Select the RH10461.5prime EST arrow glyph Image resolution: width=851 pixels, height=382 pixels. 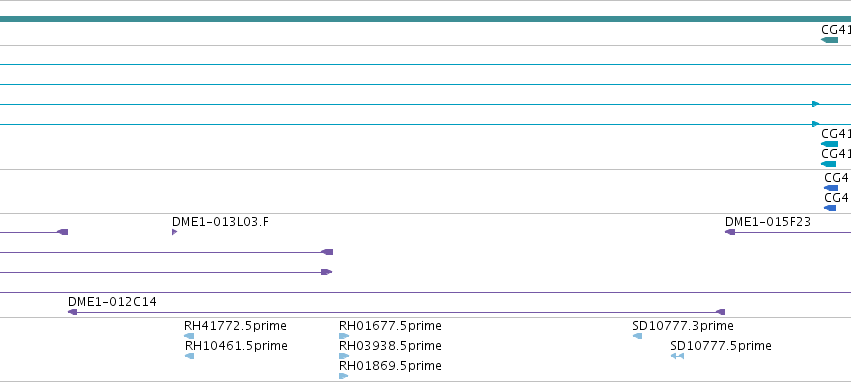pyautogui.click(x=189, y=356)
